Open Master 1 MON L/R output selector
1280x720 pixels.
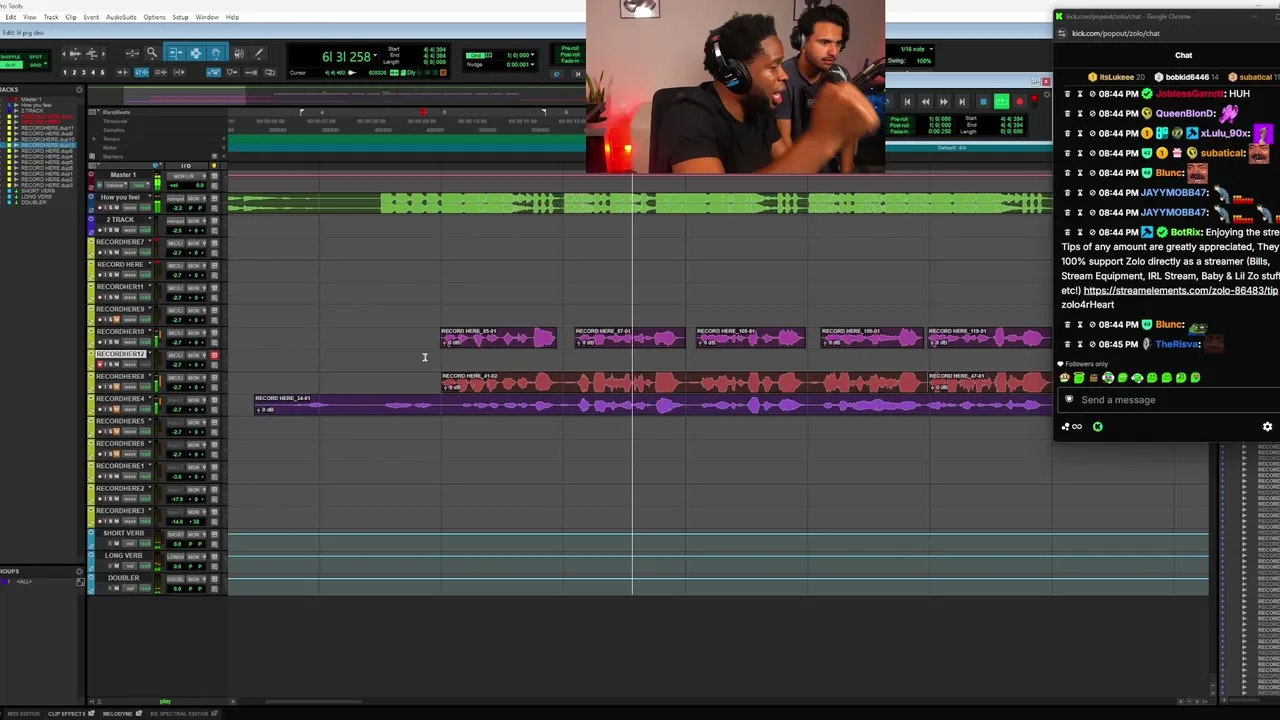pyautogui.click(x=187, y=176)
